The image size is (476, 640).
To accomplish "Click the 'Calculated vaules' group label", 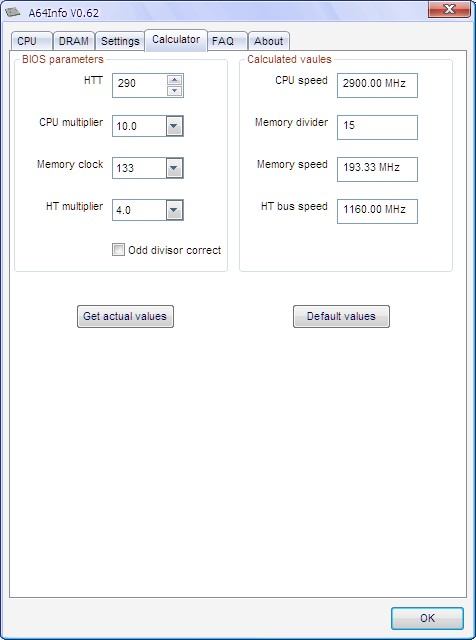I will tap(289, 60).
